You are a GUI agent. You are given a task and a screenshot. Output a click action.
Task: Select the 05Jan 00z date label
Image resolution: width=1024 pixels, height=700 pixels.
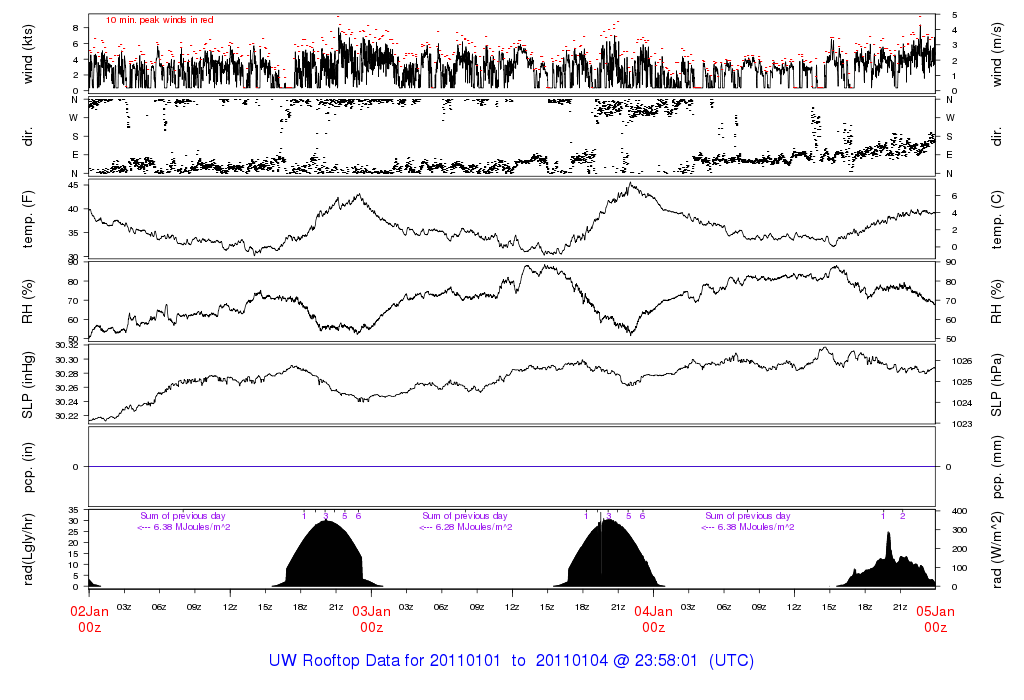(935, 619)
